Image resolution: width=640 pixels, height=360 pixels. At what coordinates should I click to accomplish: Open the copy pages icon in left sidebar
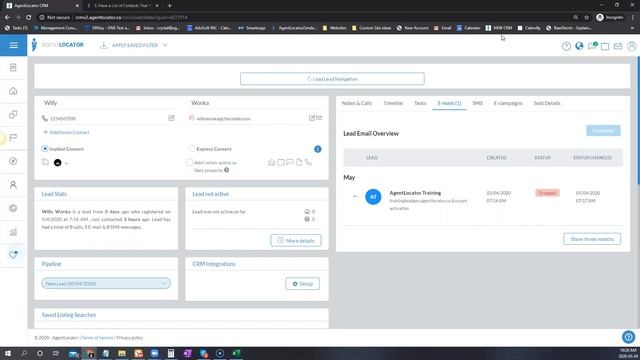13,114
